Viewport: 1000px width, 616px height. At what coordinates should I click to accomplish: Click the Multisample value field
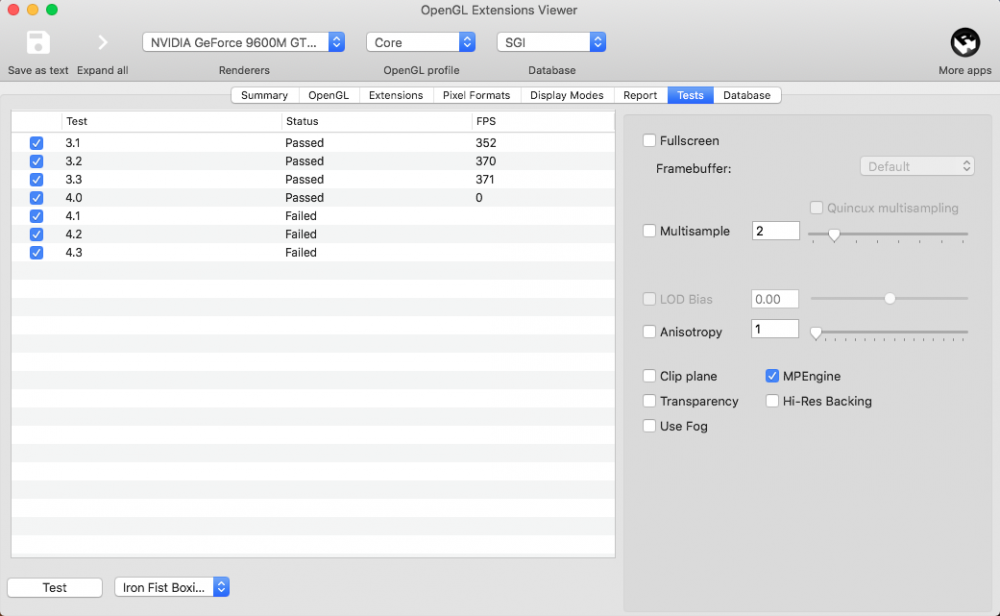776,231
